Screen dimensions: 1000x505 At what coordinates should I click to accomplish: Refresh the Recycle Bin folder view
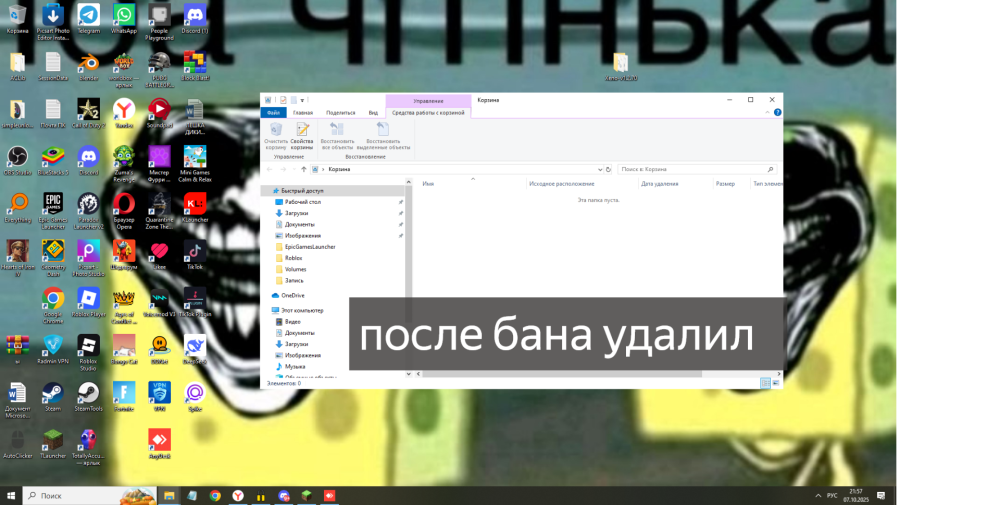tap(608, 170)
